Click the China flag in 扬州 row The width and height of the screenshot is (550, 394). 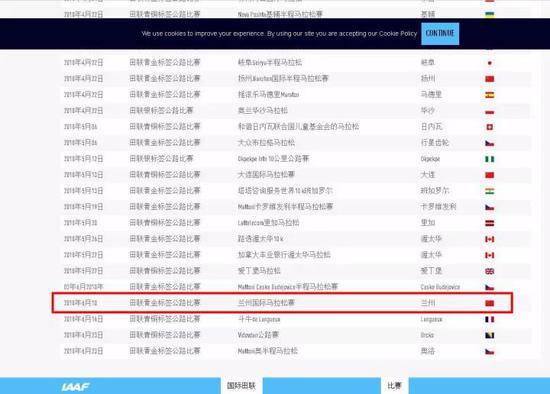pyautogui.click(x=489, y=79)
